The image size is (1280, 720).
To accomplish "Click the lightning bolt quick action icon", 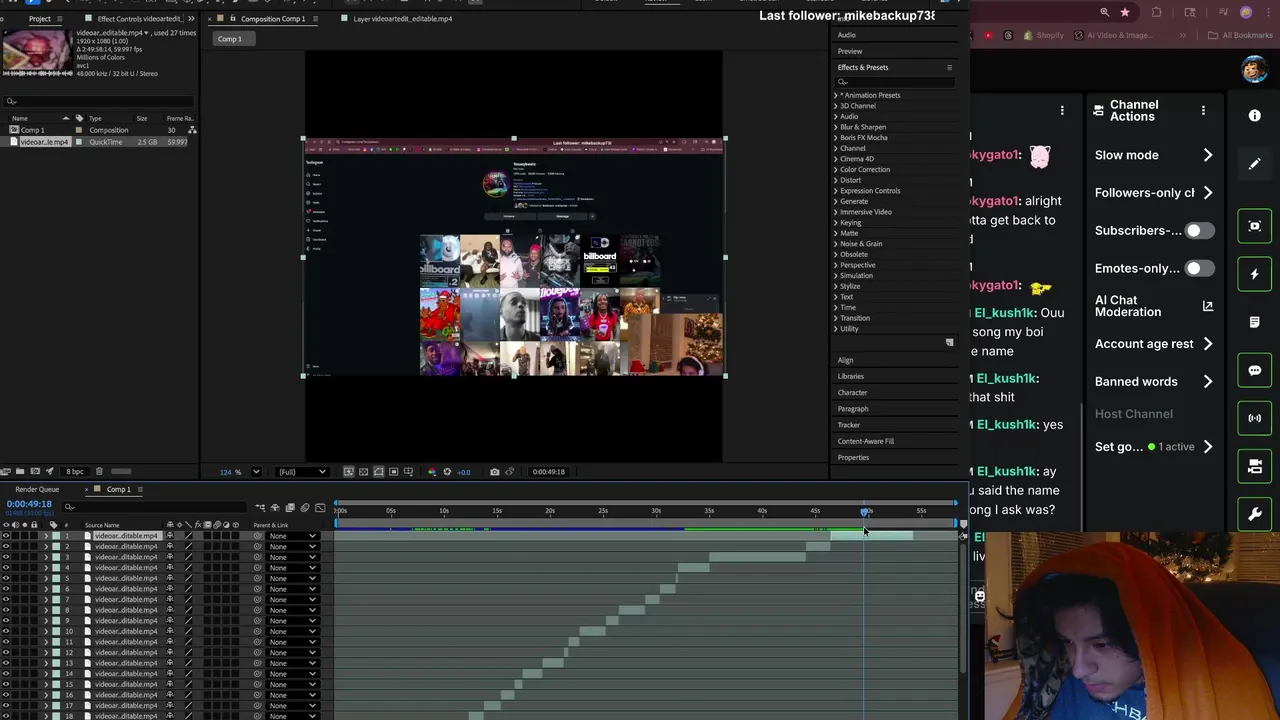I will (1255, 274).
